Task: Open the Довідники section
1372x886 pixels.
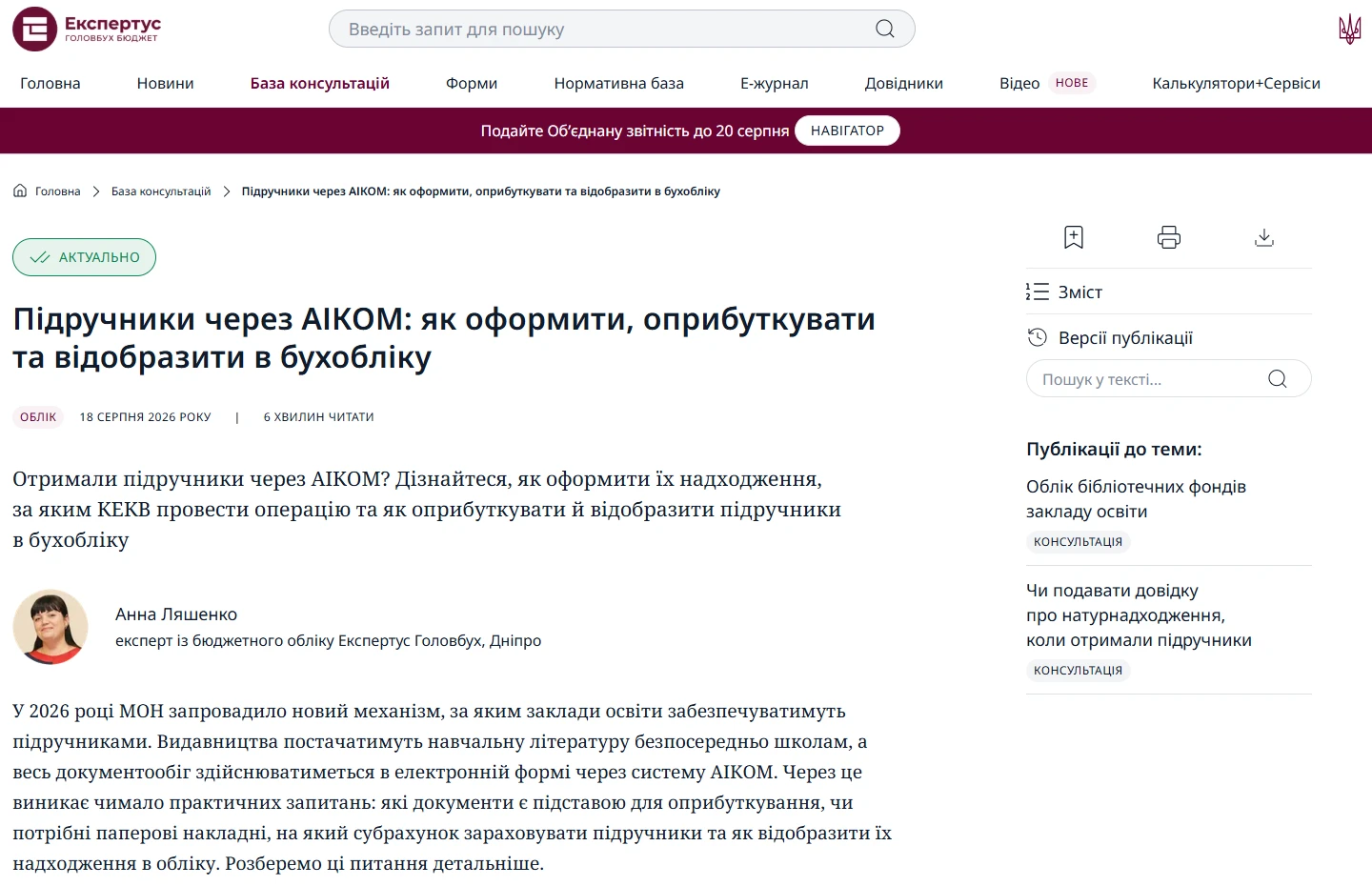Action: (x=904, y=83)
